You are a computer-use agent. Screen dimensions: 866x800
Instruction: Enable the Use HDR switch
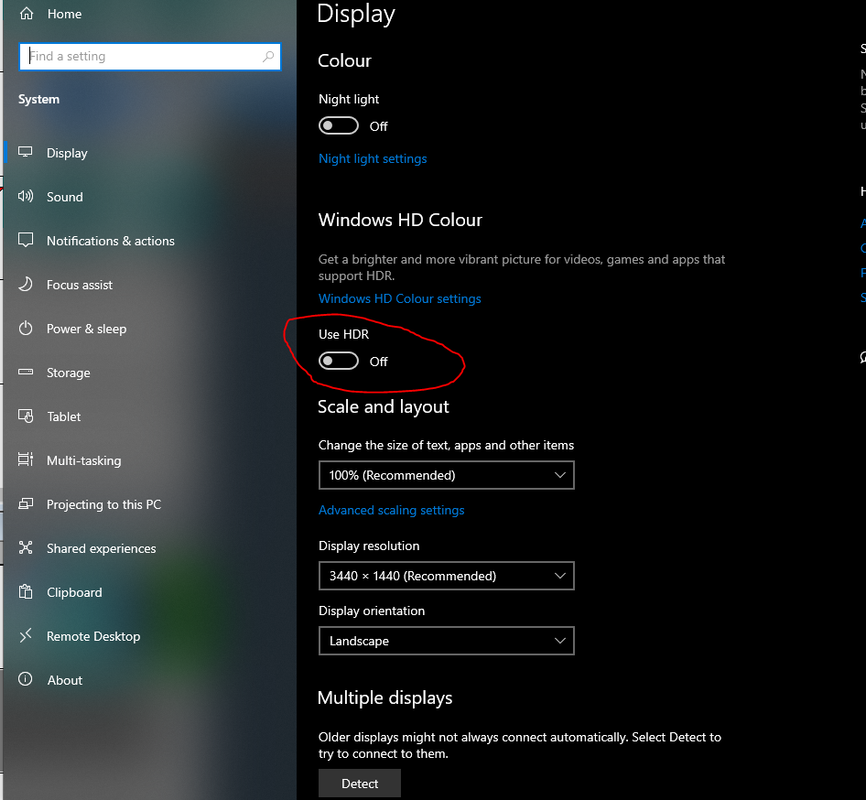tap(339, 361)
